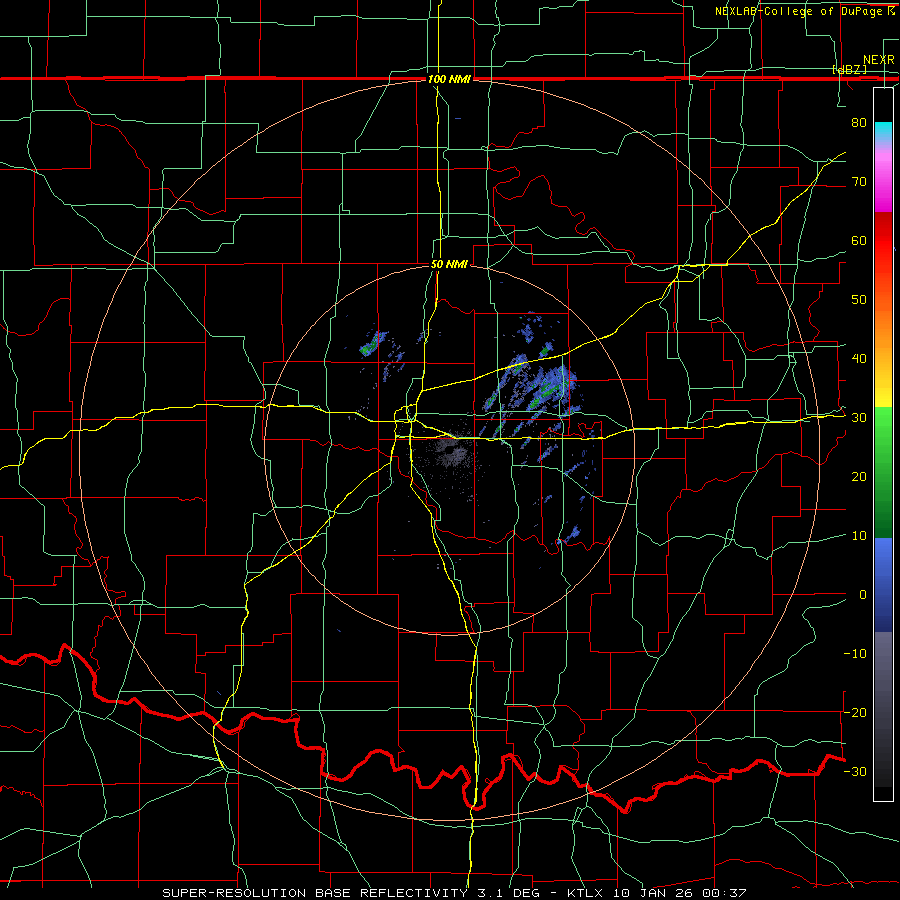
Task: Click the -30 value on the dBZ scale
Action: pyautogui.click(x=855, y=771)
